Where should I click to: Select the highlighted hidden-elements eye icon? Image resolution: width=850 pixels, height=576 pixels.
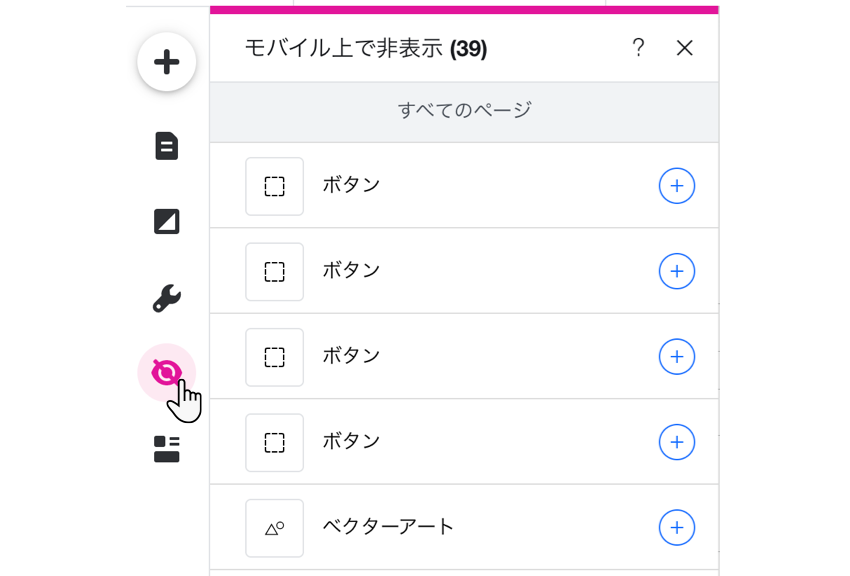(x=167, y=371)
